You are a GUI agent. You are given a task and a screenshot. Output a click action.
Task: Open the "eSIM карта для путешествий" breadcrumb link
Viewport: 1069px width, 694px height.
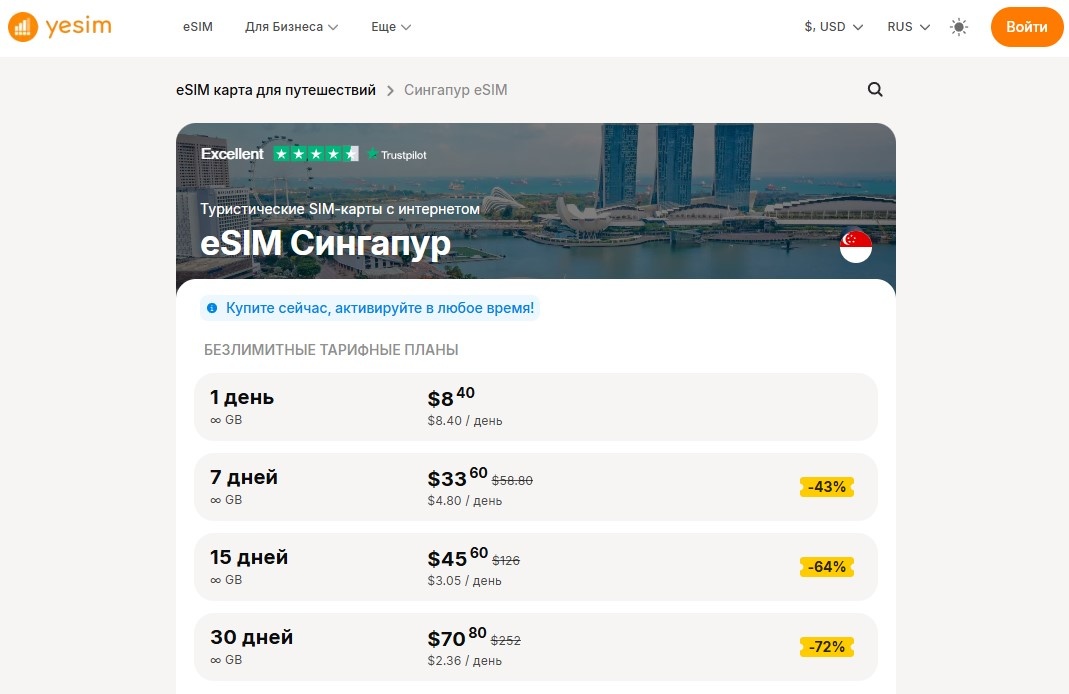click(x=275, y=90)
